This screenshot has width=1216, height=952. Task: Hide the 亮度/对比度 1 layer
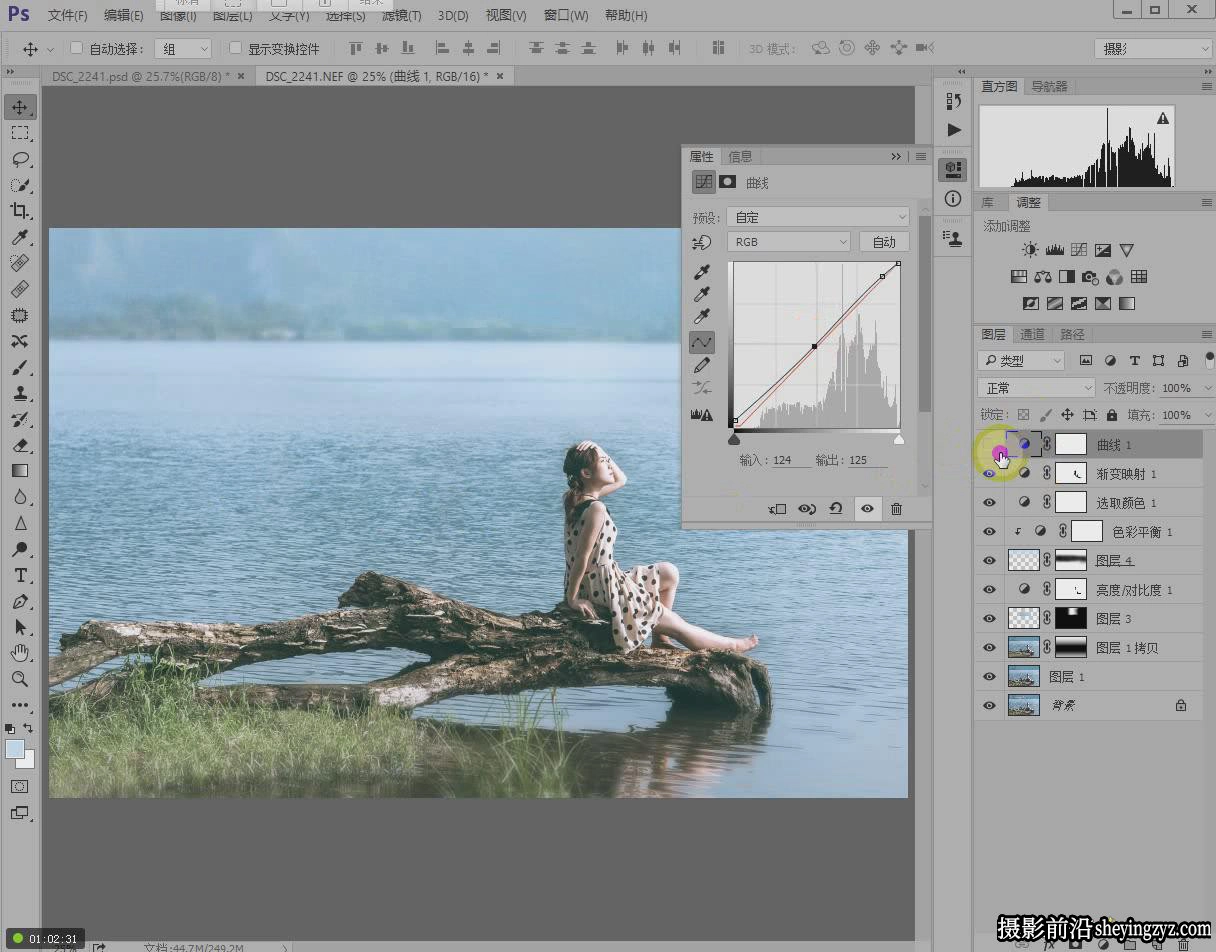tap(990, 590)
